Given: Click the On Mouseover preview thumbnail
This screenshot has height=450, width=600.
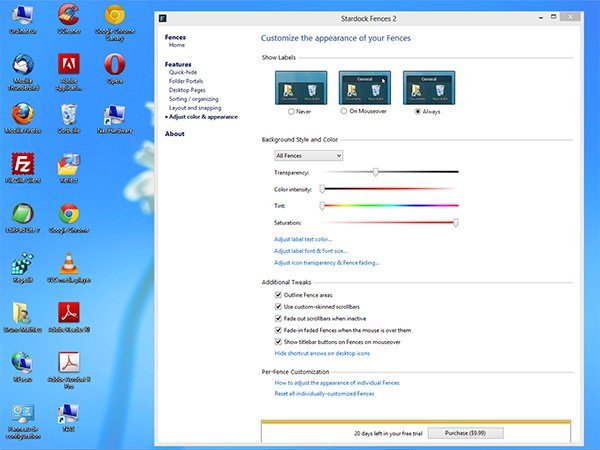Looking at the screenshot, I should click(365, 88).
